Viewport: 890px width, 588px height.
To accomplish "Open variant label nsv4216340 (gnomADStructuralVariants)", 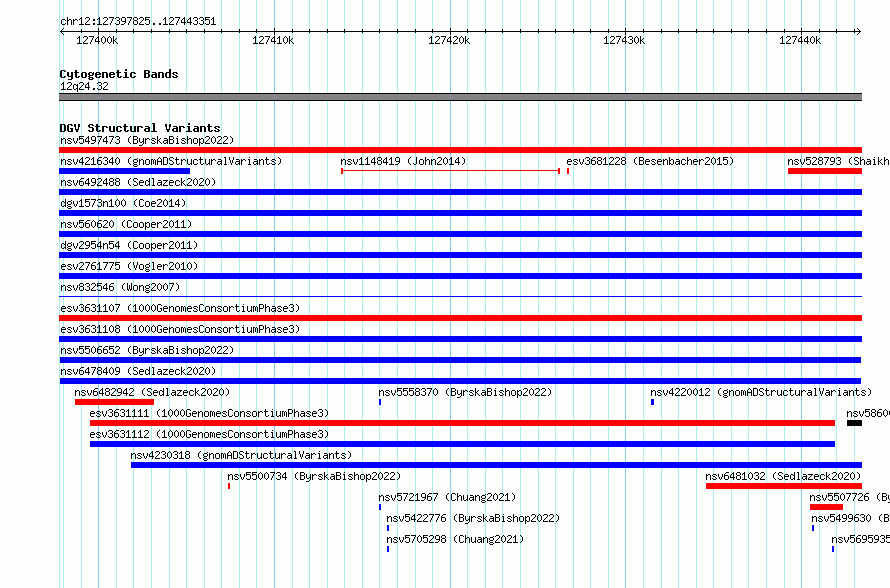I will coord(171,161).
